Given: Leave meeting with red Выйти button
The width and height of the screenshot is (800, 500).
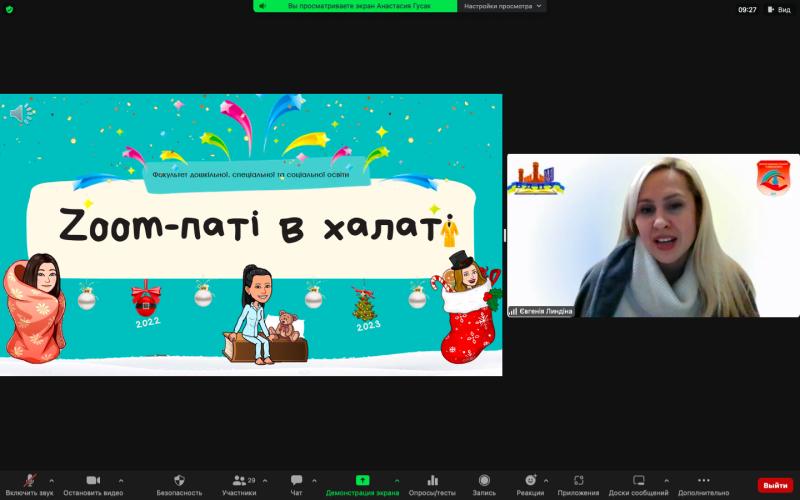Looking at the screenshot, I should coord(775,485).
